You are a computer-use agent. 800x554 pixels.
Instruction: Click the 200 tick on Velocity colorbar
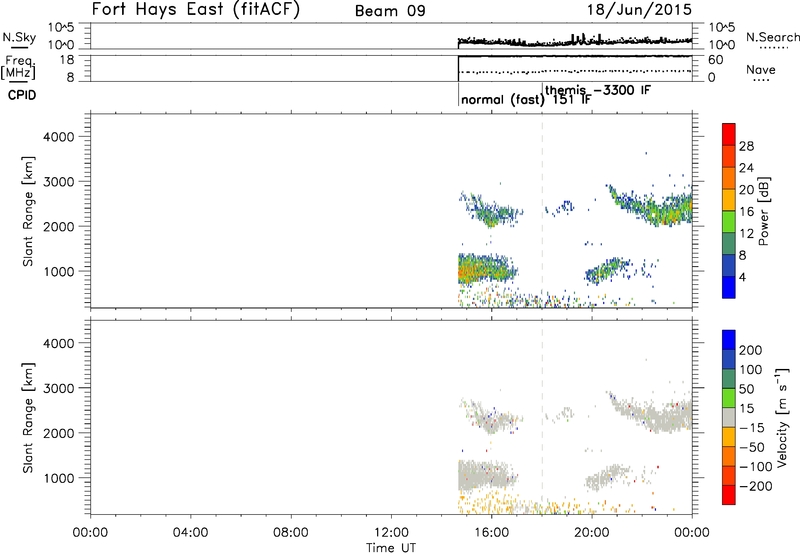pyautogui.click(x=751, y=350)
